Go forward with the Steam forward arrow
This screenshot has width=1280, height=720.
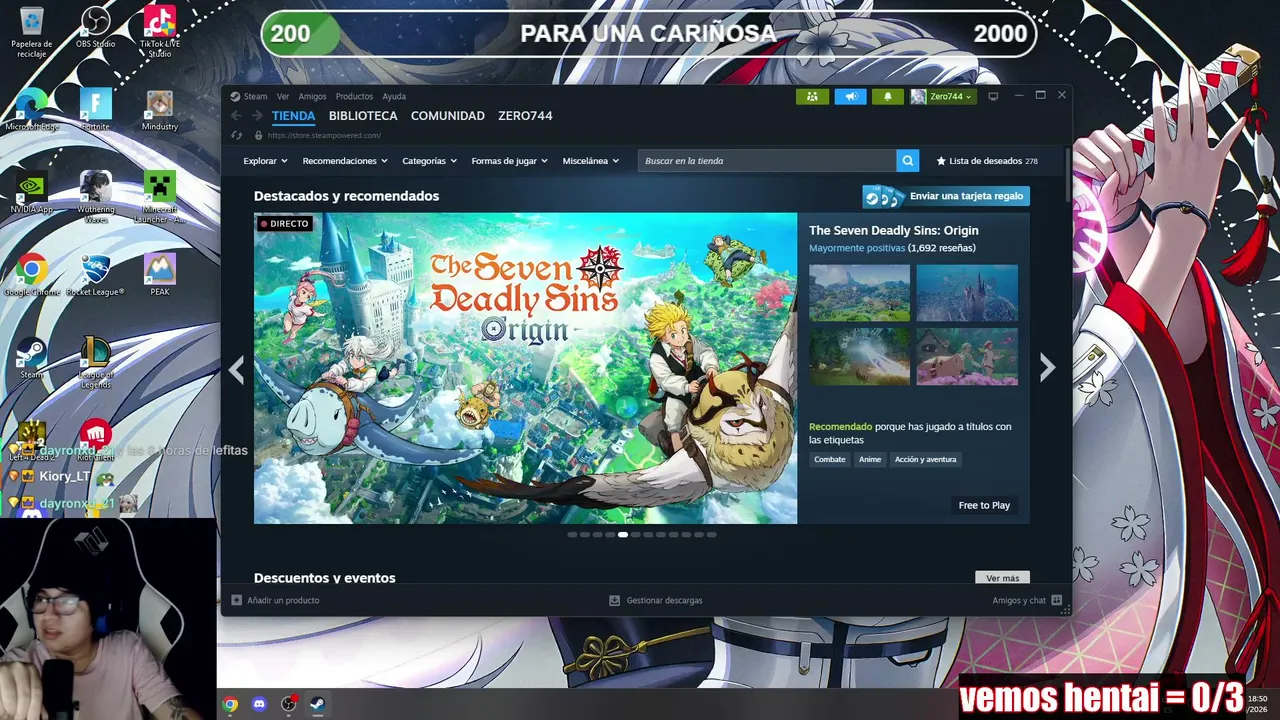(x=257, y=116)
